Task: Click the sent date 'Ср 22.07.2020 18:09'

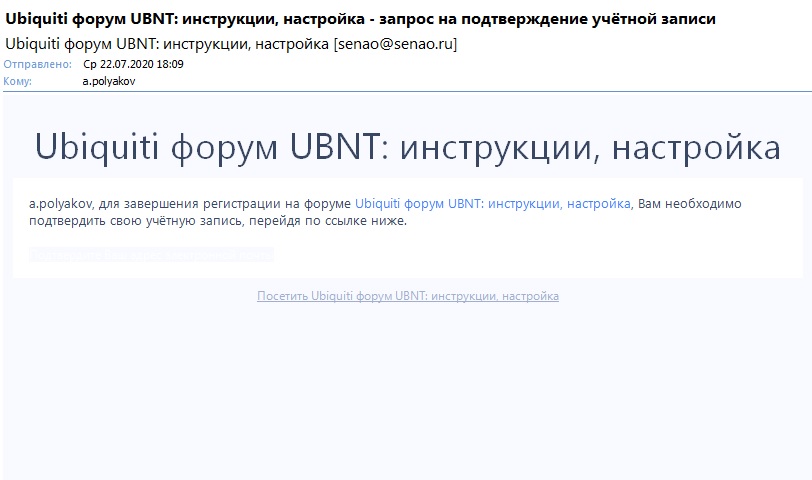Action: point(133,64)
